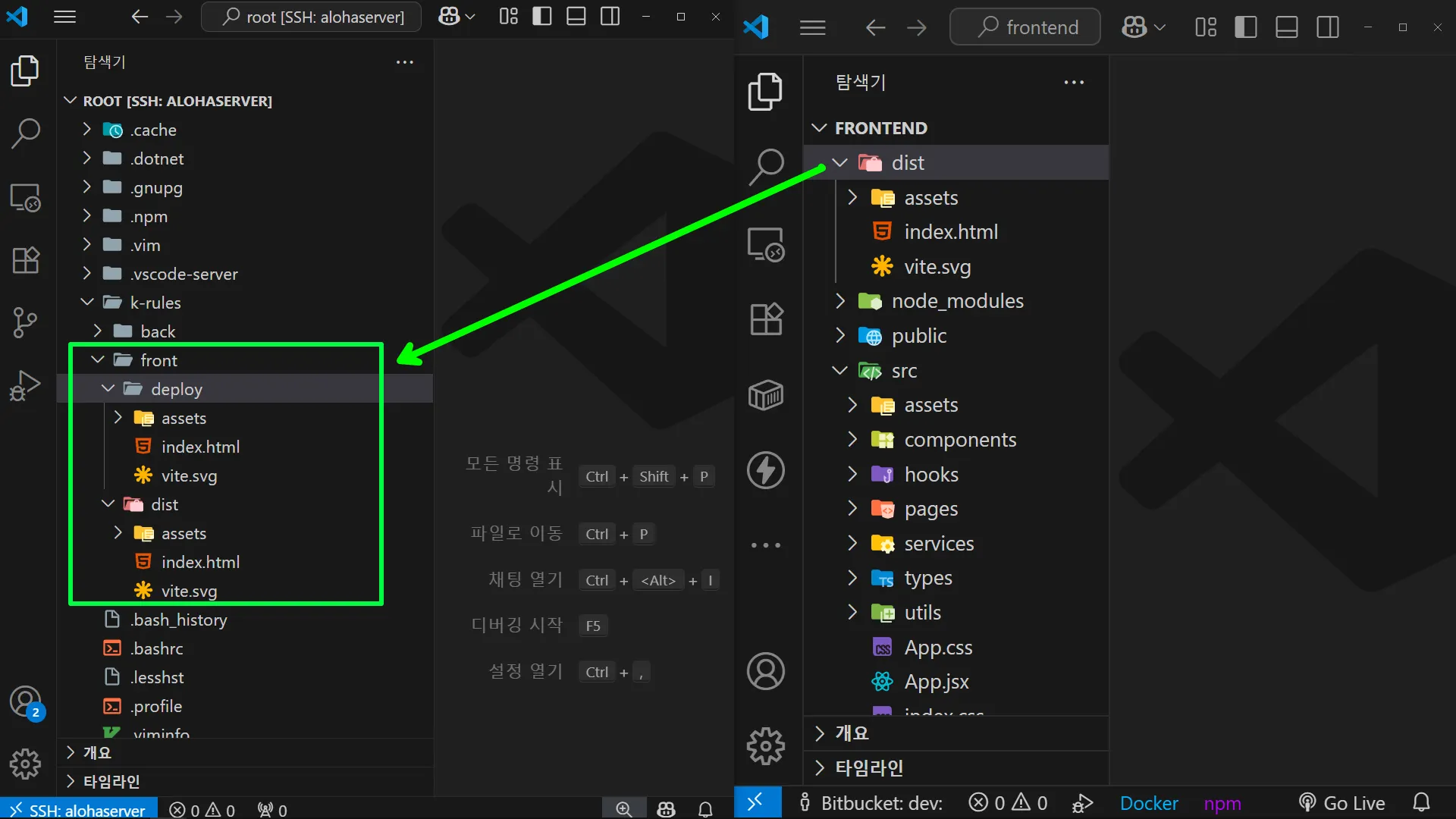Toggle secondary sidebar in right window

[1328, 28]
